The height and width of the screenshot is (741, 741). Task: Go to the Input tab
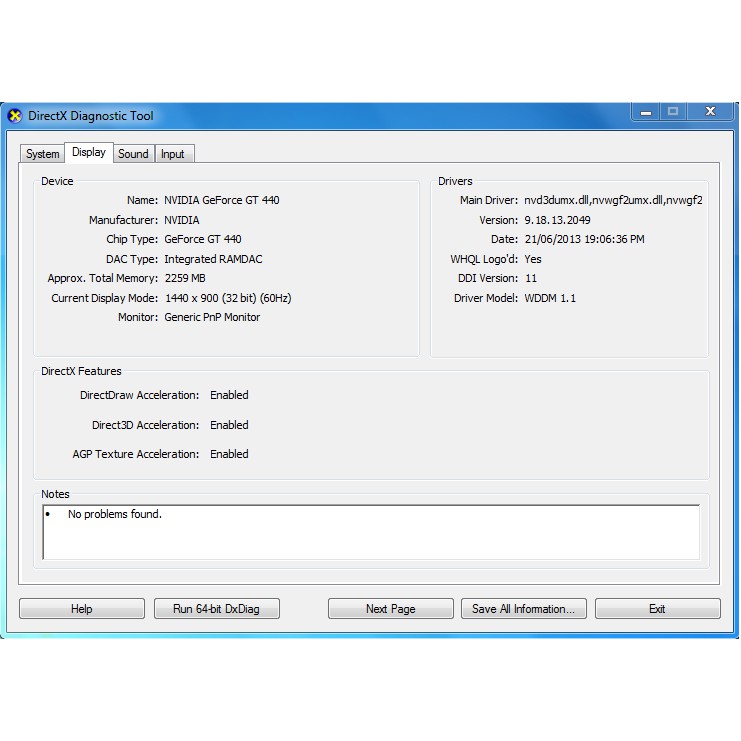coord(173,154)
